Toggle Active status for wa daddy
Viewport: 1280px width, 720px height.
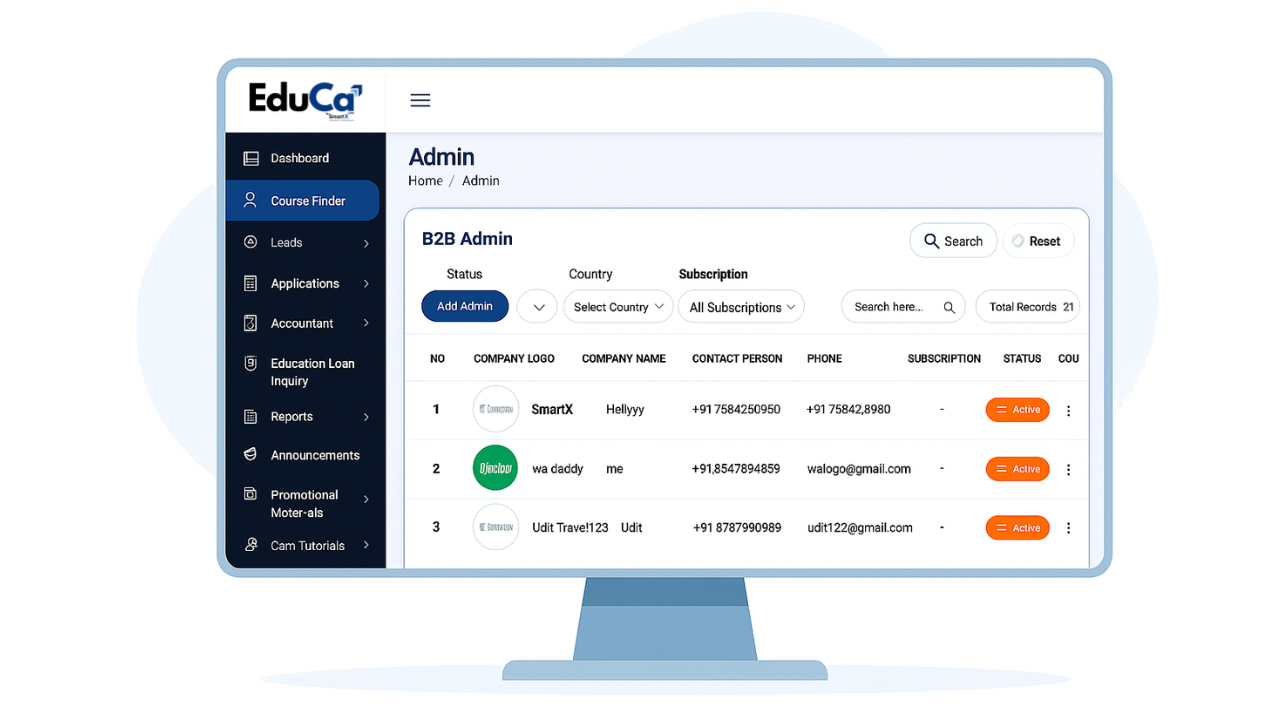1017,469
